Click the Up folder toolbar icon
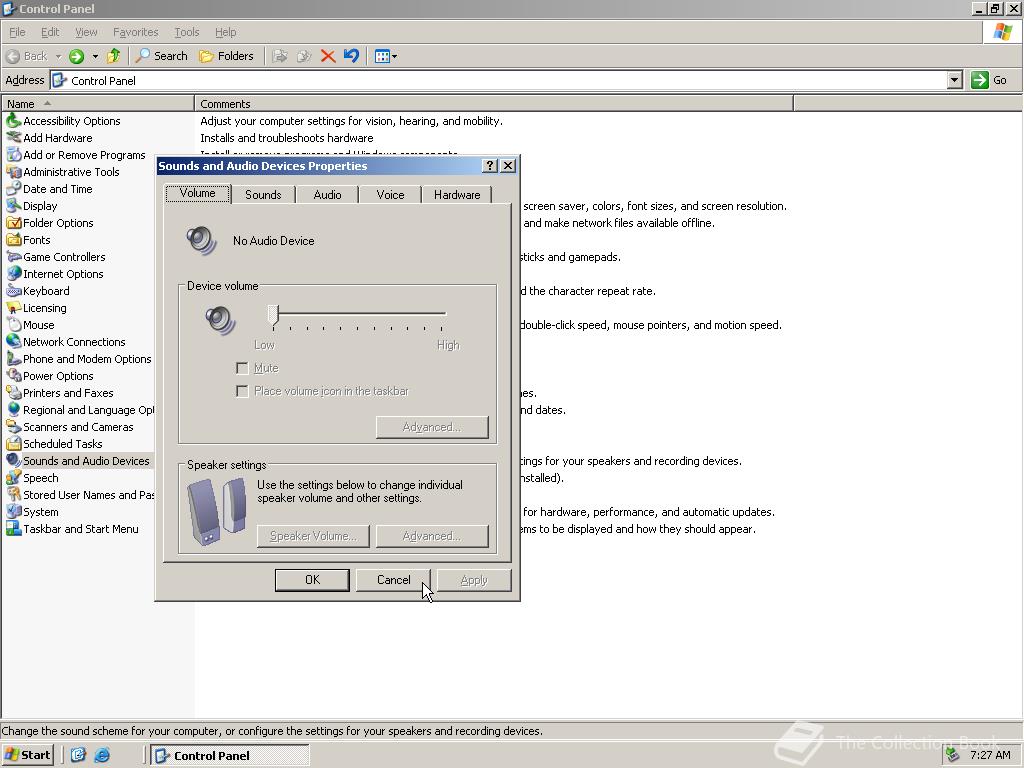This screenshot has height=768, width=1024. pos(114,56)
